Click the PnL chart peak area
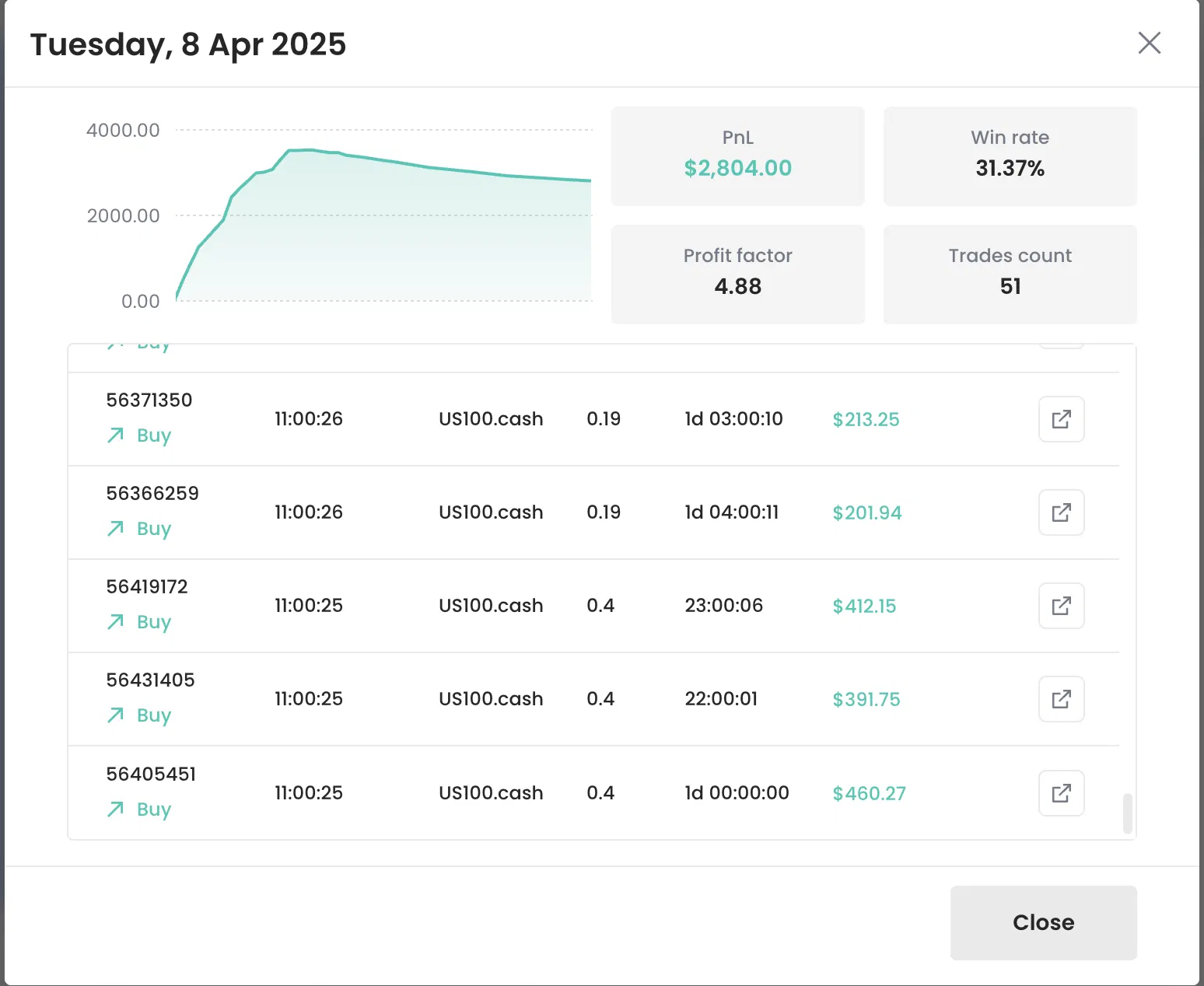 coord(303,150)
